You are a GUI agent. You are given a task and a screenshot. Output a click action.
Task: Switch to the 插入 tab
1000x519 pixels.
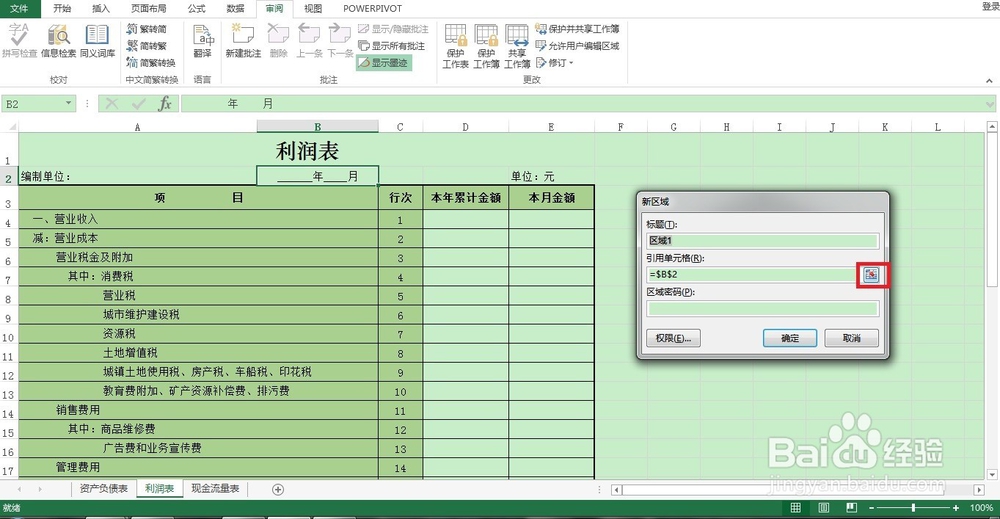101,8
